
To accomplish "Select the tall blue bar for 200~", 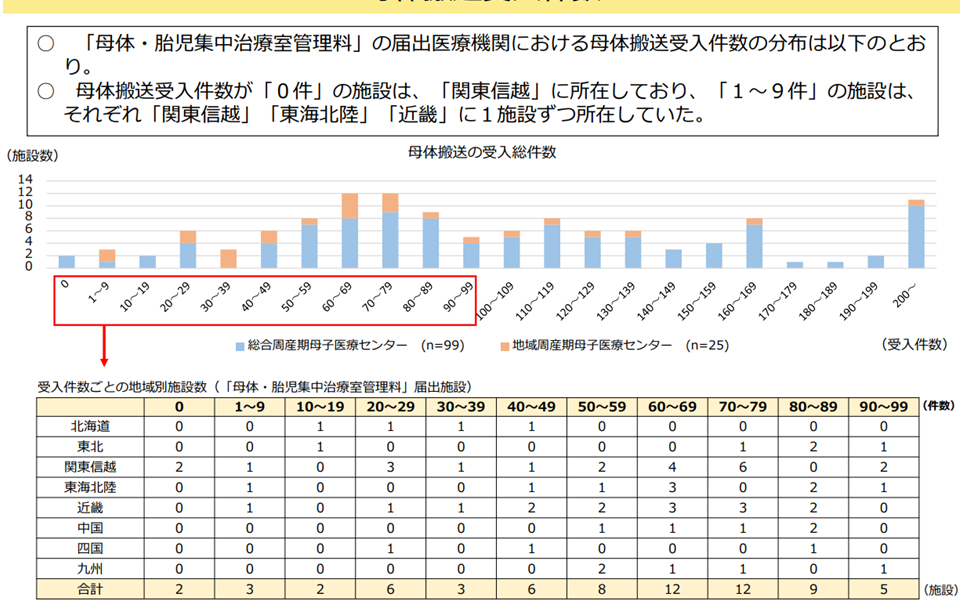I will click(915, 237).
